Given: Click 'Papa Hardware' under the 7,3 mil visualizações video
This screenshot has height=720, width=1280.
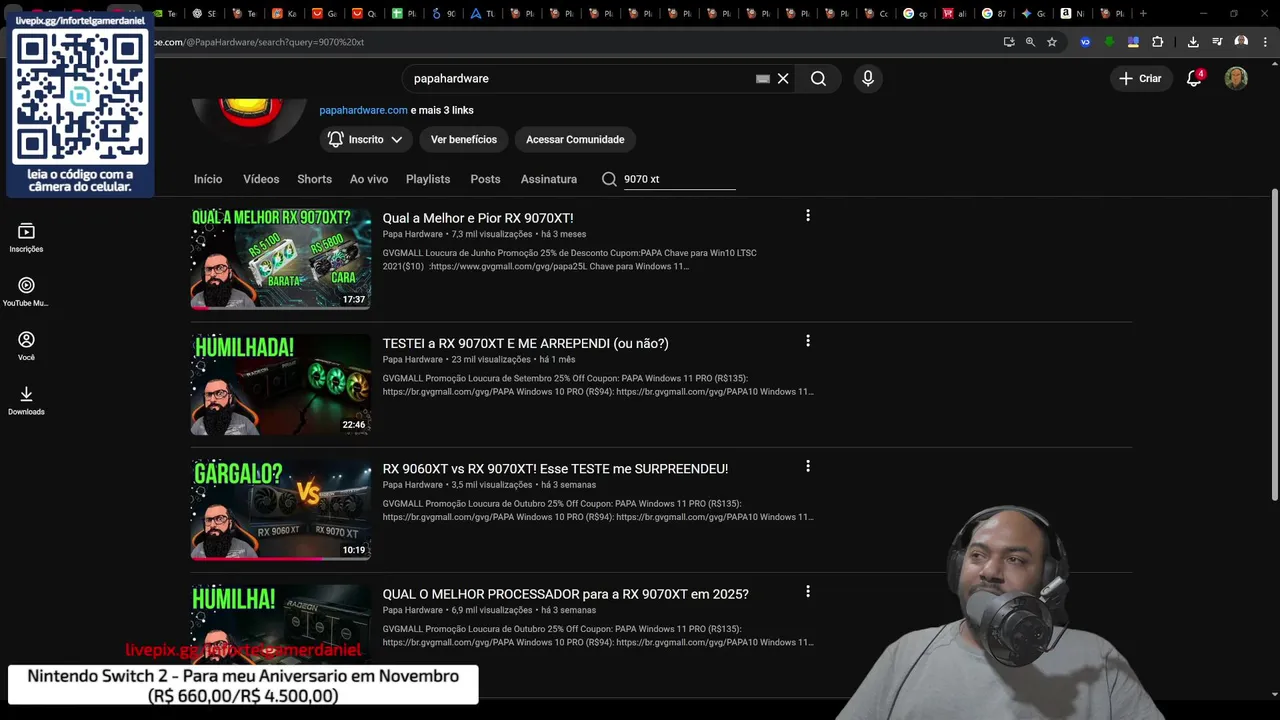Looking at the screenshot, I should point(412,234).
